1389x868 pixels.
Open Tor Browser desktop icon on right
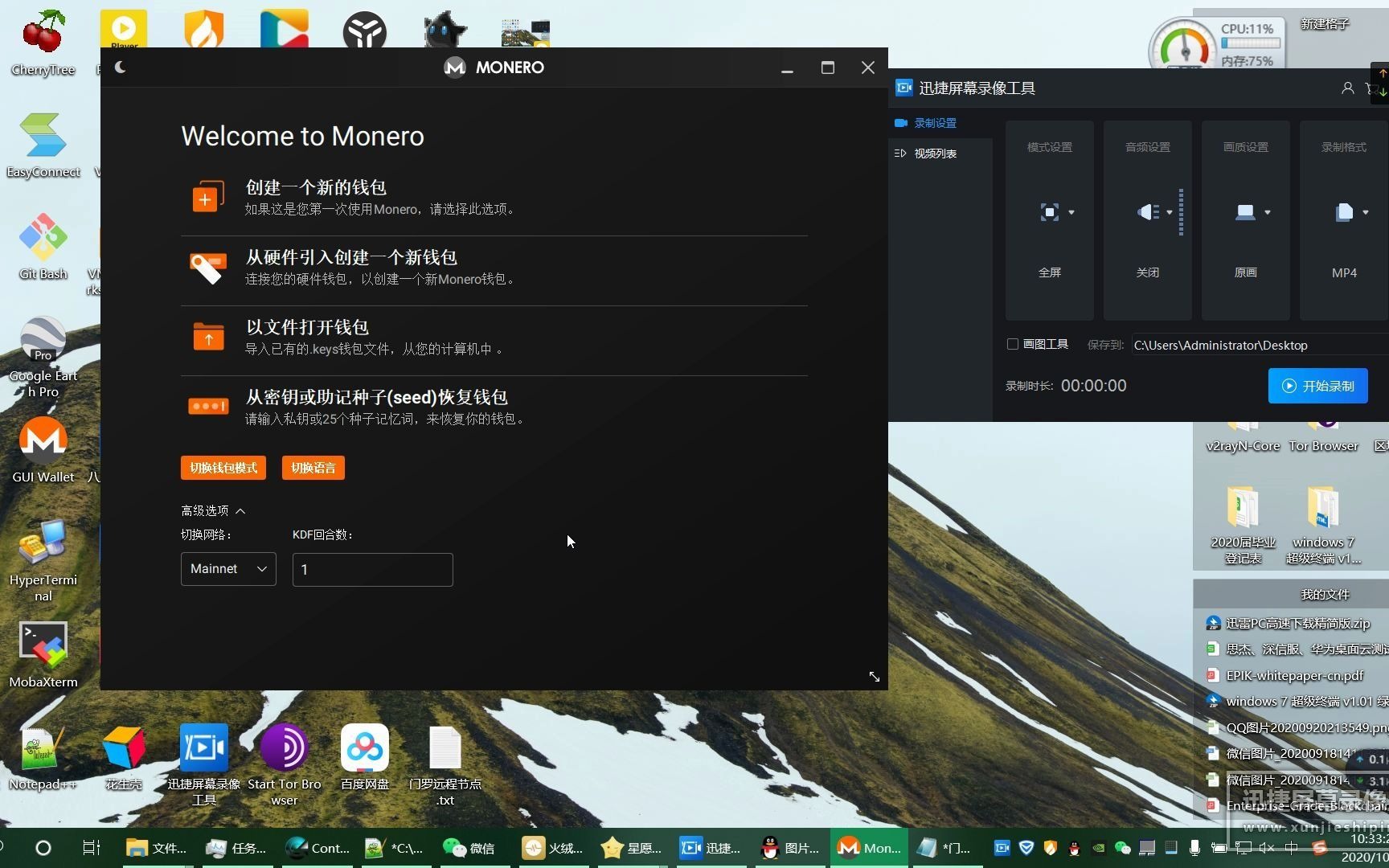tap(1323, 438)
